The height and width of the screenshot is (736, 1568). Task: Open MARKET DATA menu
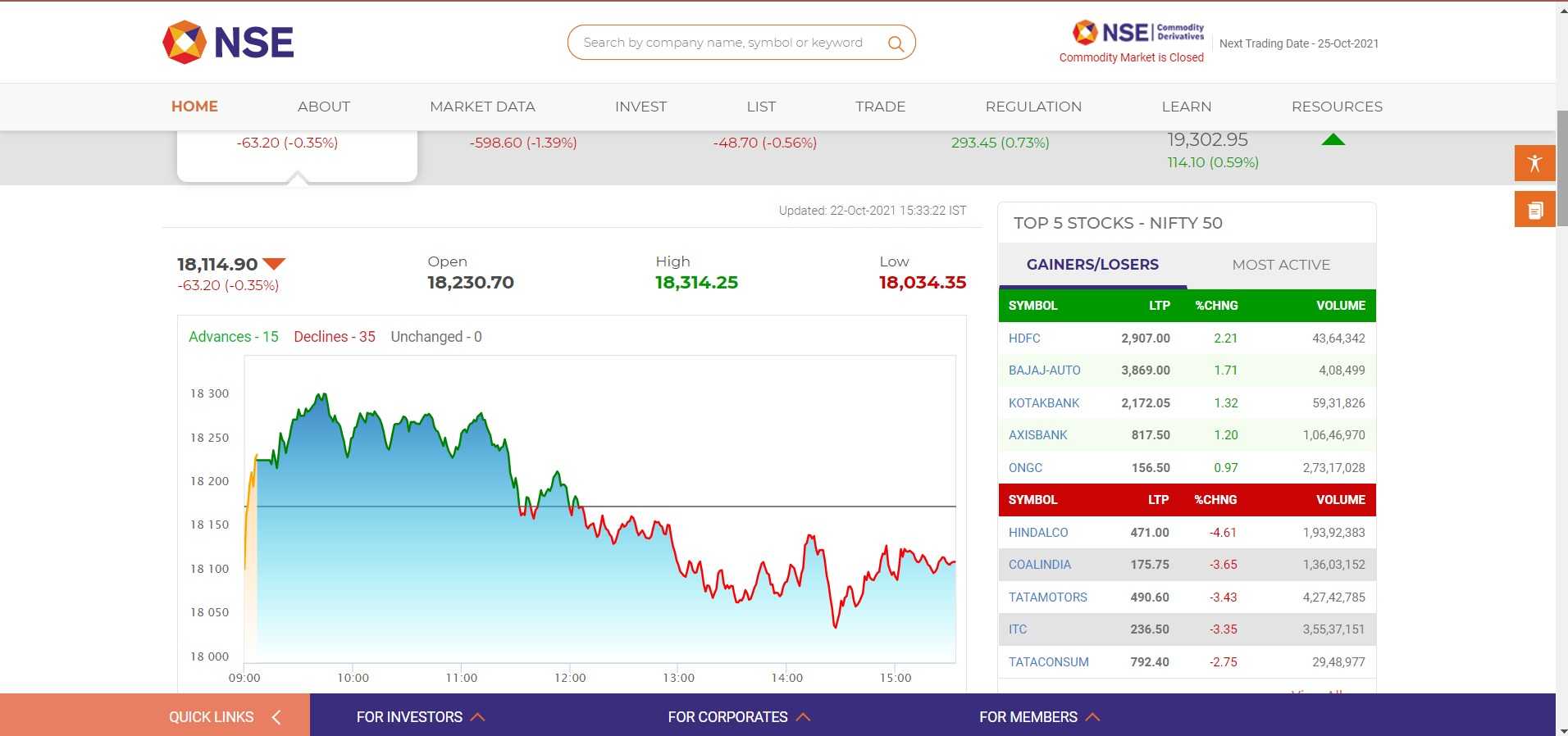(482, 107)
